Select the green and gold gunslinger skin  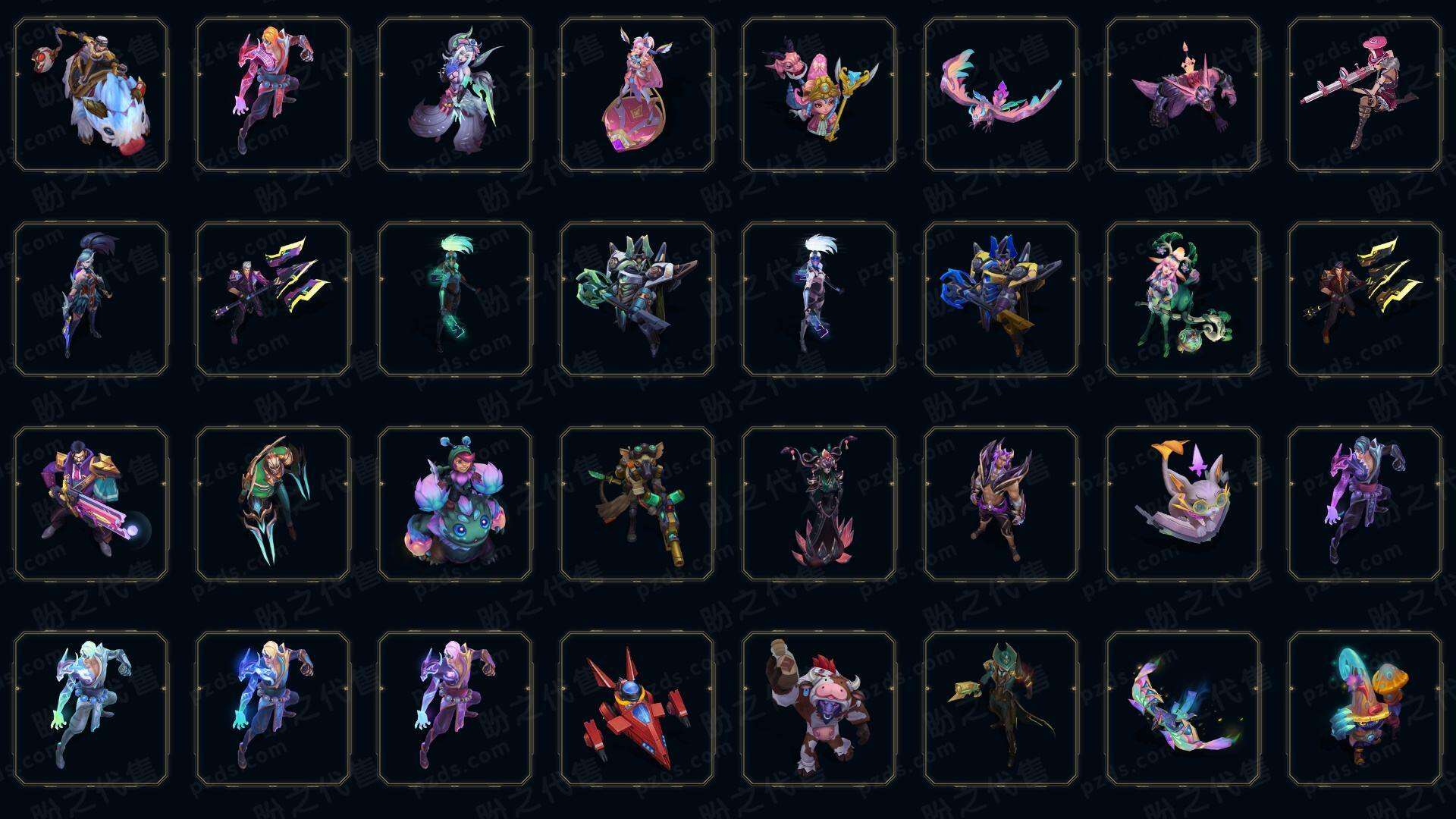1001,708
